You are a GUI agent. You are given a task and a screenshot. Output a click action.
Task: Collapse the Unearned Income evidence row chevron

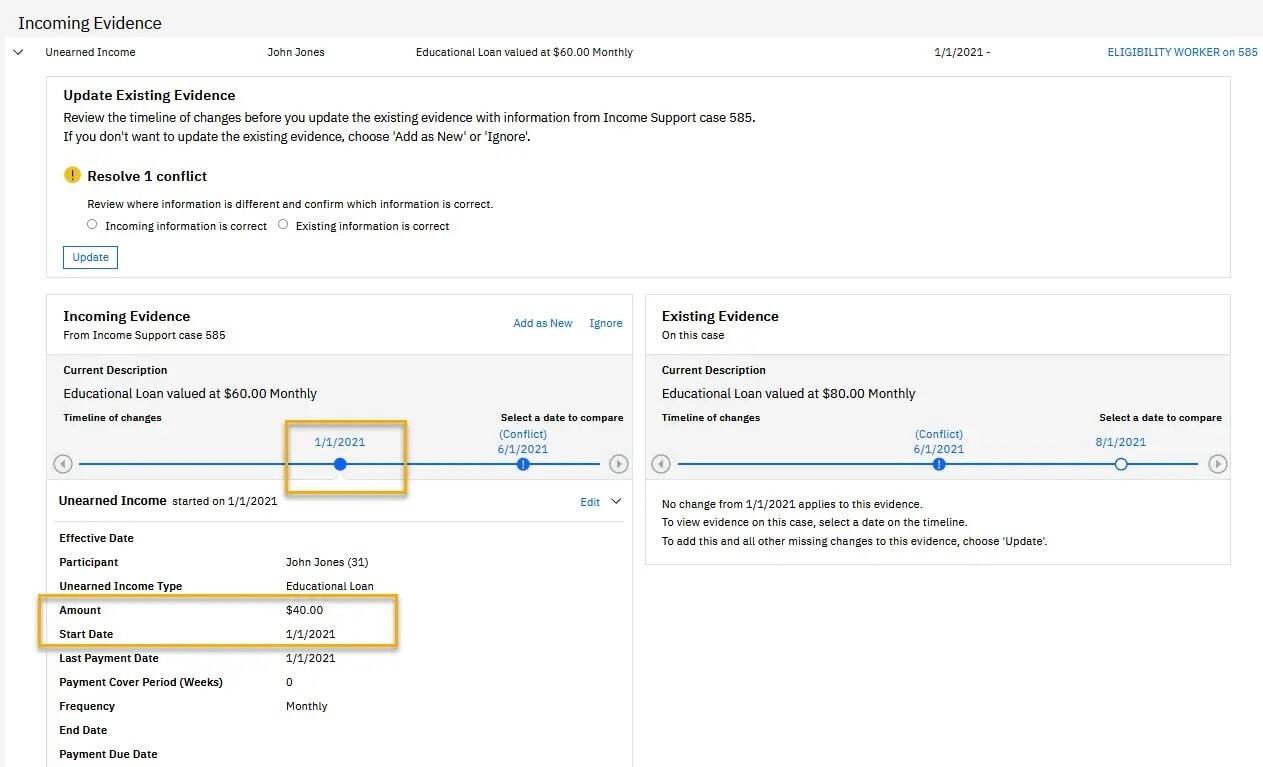[18, 52]
